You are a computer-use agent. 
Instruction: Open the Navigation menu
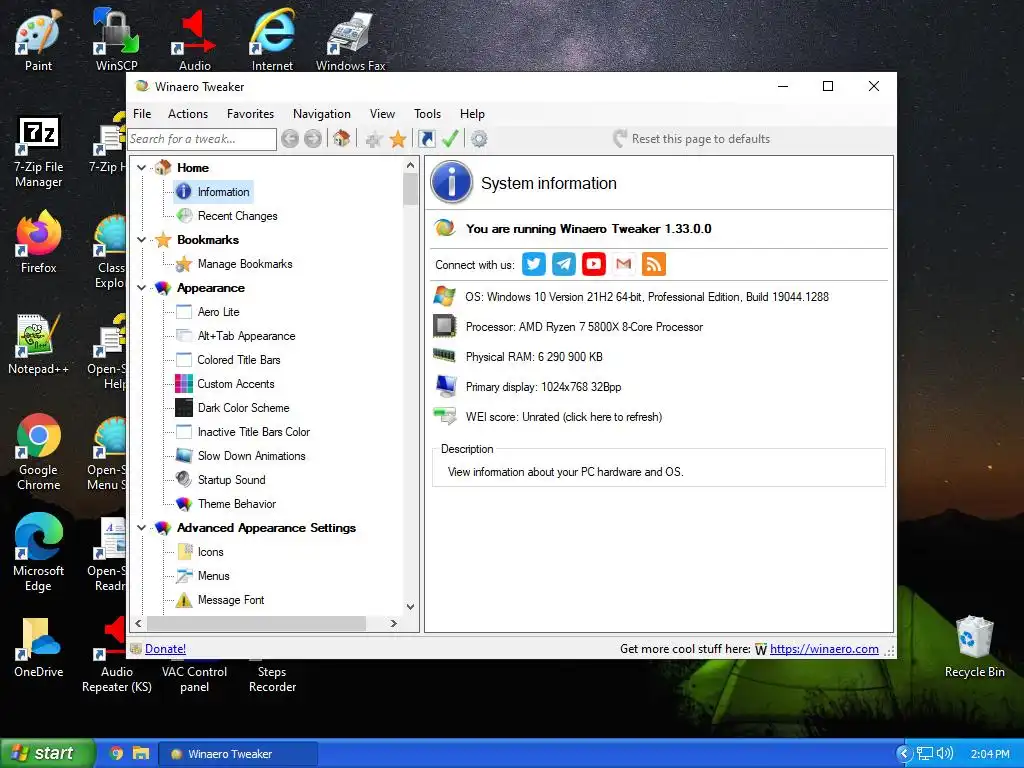[x=321, y=114]
